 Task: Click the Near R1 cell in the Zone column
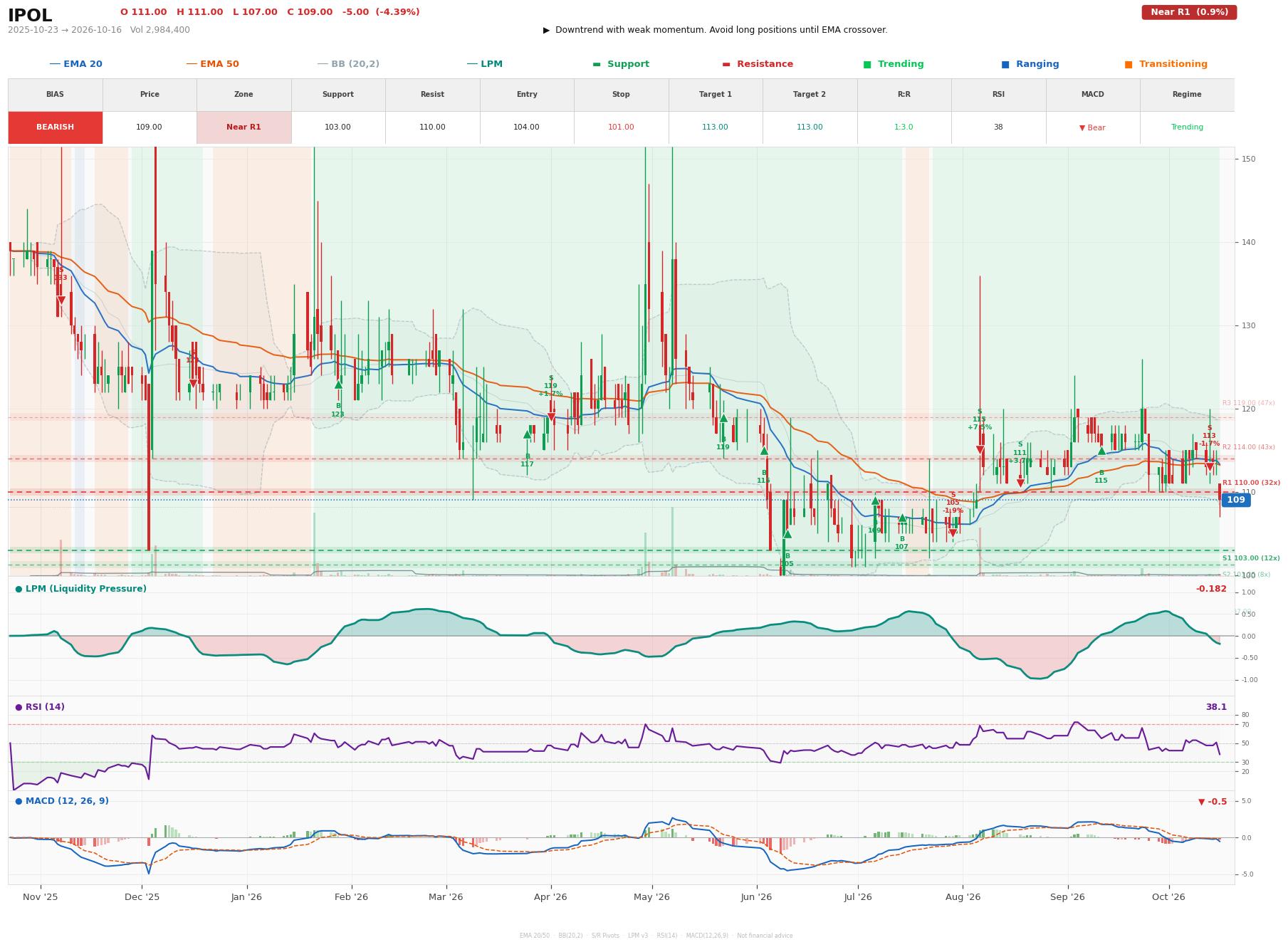pos(244,127)
